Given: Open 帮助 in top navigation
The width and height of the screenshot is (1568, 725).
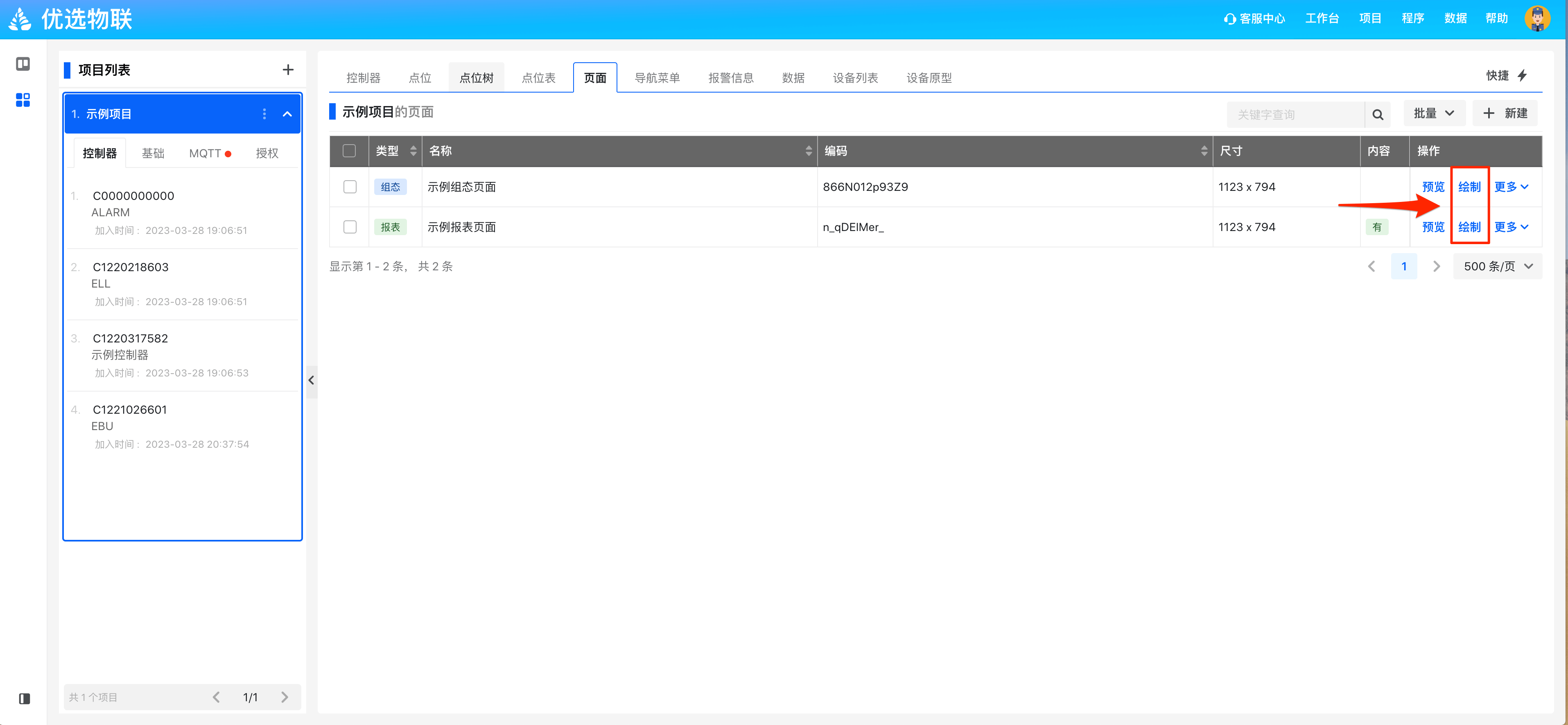Looking at the screenshot, I should pyautogui.click(x=1497, y=19).
